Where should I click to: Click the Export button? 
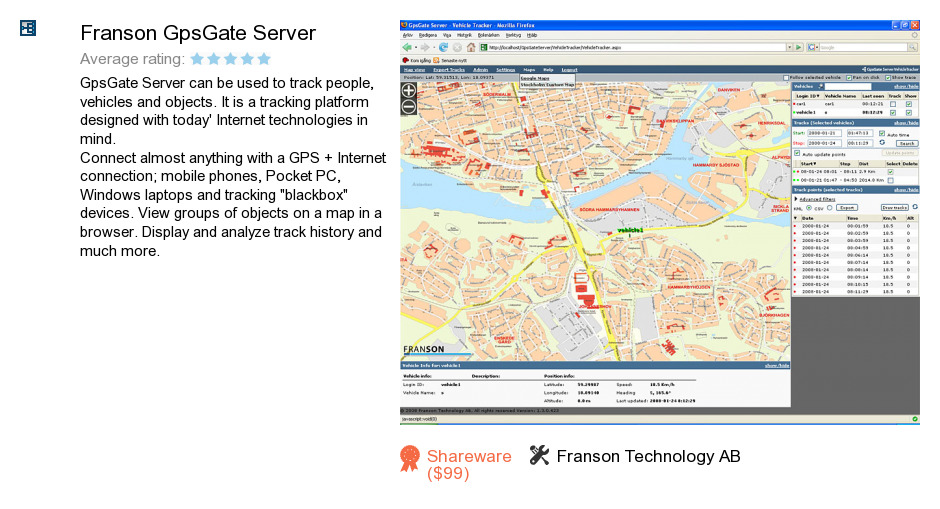[847, 207]
